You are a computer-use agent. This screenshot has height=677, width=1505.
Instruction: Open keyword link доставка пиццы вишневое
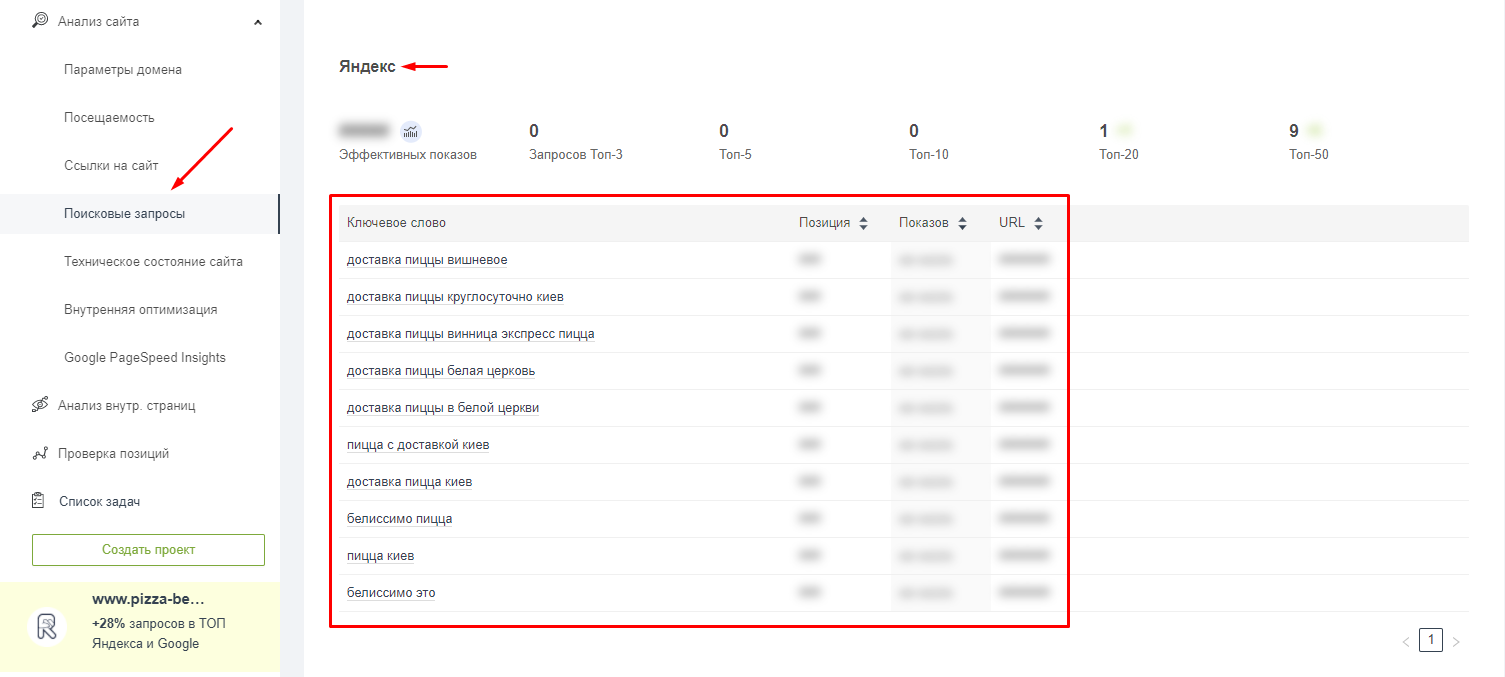pyautogui.click(x=427, y=260)
